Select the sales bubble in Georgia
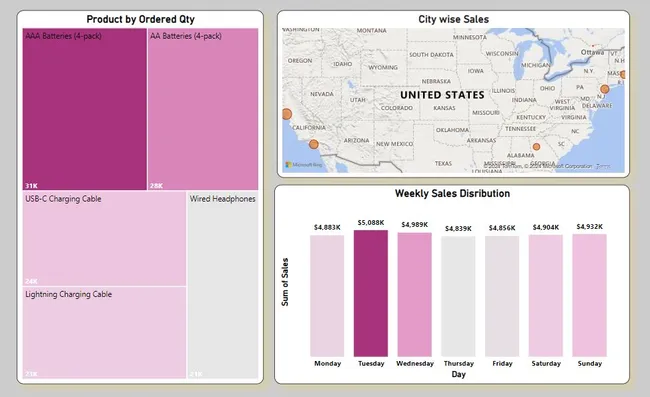The width and height of the screenshot is (650, 397). 536,147
